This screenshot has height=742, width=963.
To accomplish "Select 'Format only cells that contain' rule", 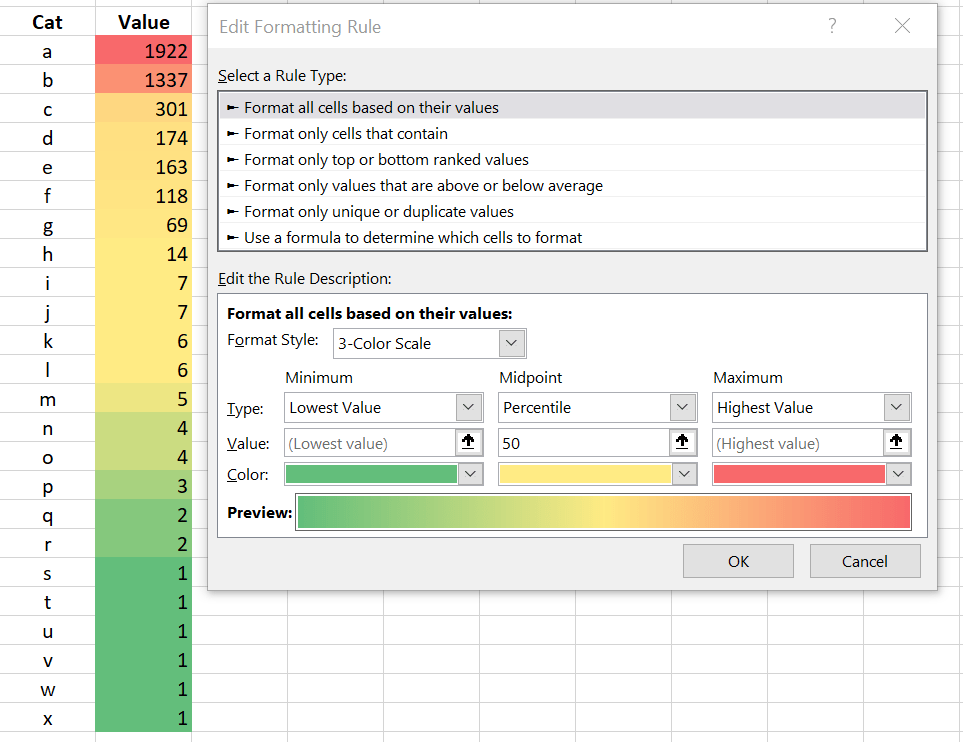I will point(345,133).
